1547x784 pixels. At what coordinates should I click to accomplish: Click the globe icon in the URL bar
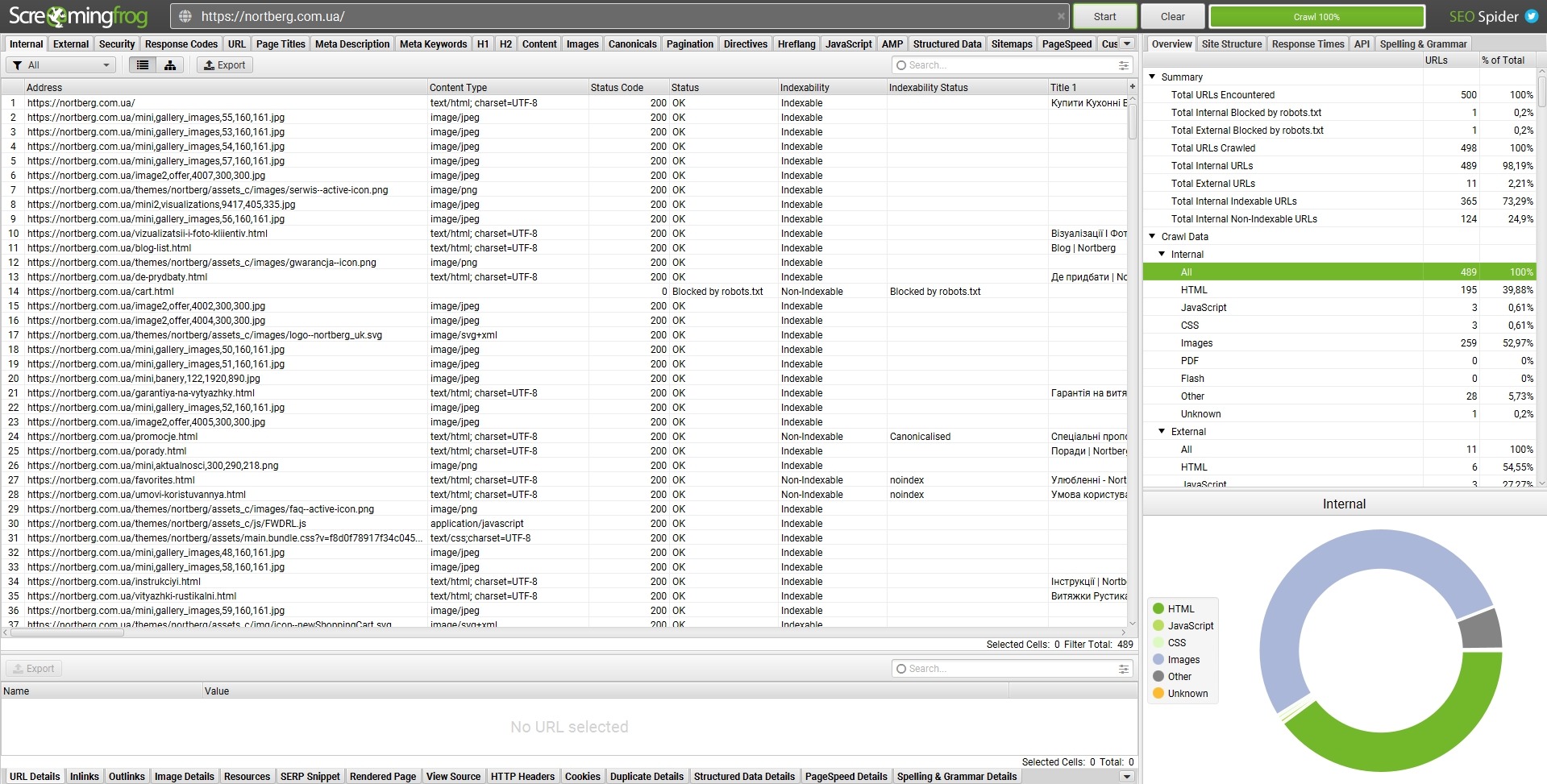tap(185, 16)
